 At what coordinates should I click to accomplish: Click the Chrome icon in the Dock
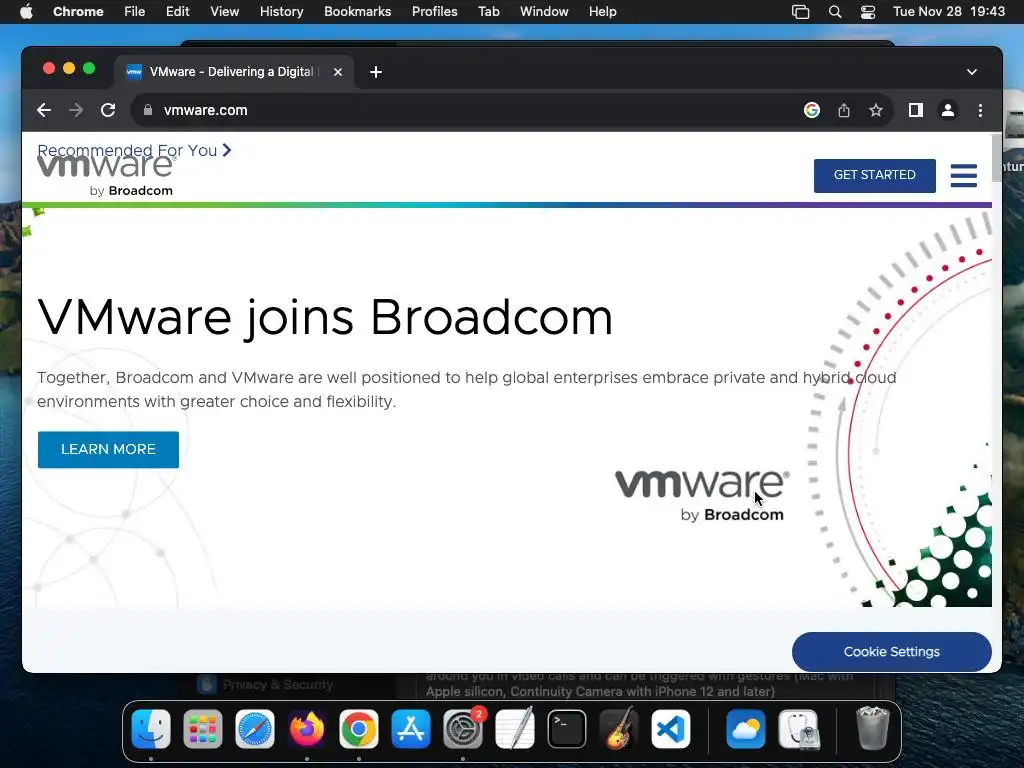[x=359, y=728]
